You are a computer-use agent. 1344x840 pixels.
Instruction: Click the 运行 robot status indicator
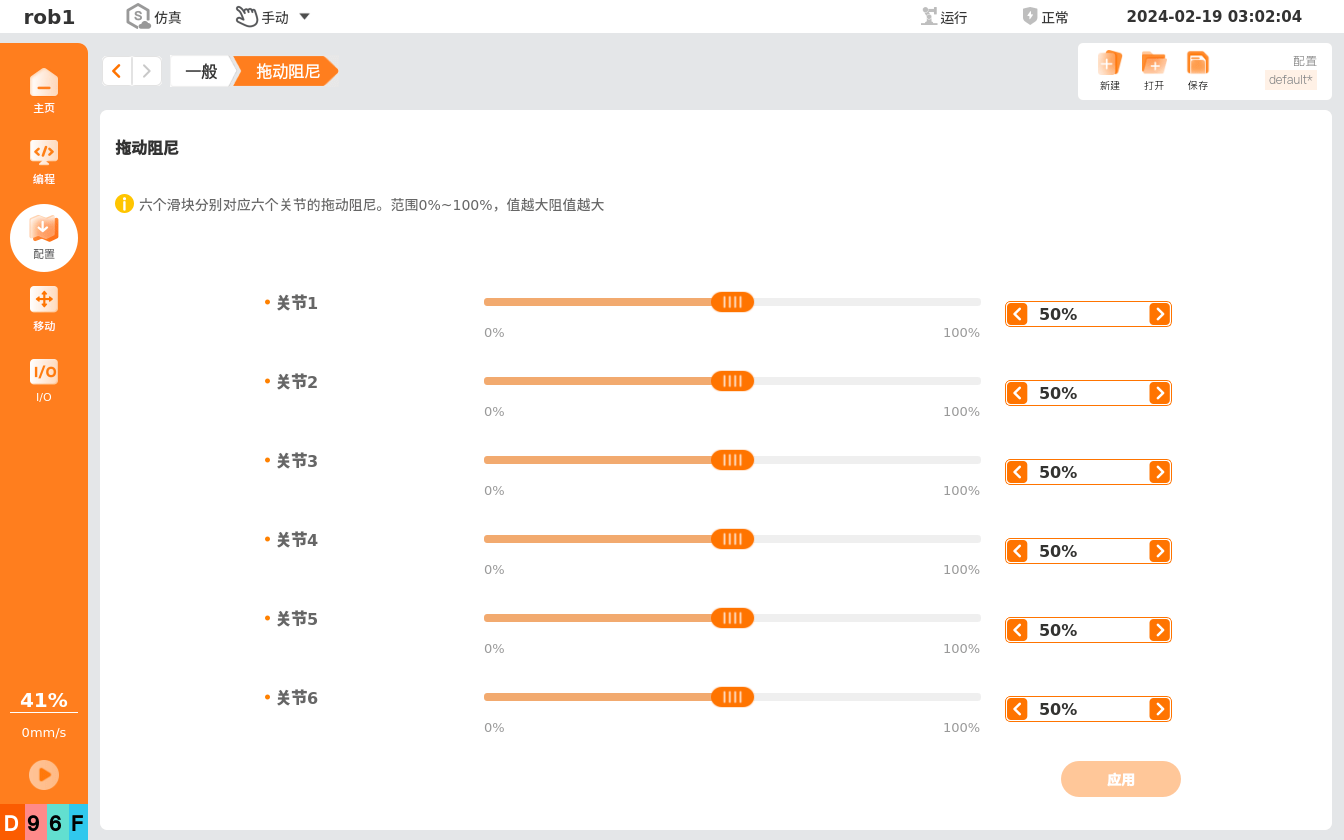pyautogui.click(x=944, y=16)
